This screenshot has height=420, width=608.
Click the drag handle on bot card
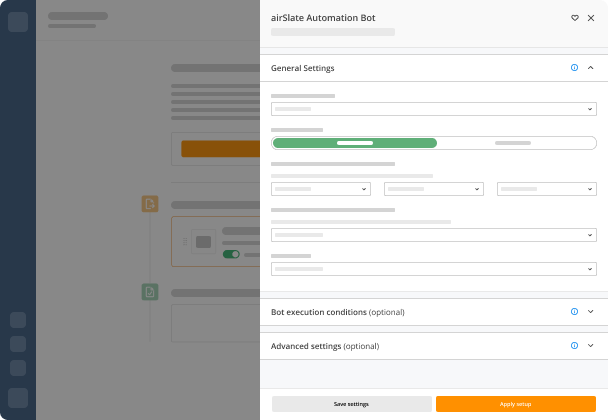coord(185,242)
